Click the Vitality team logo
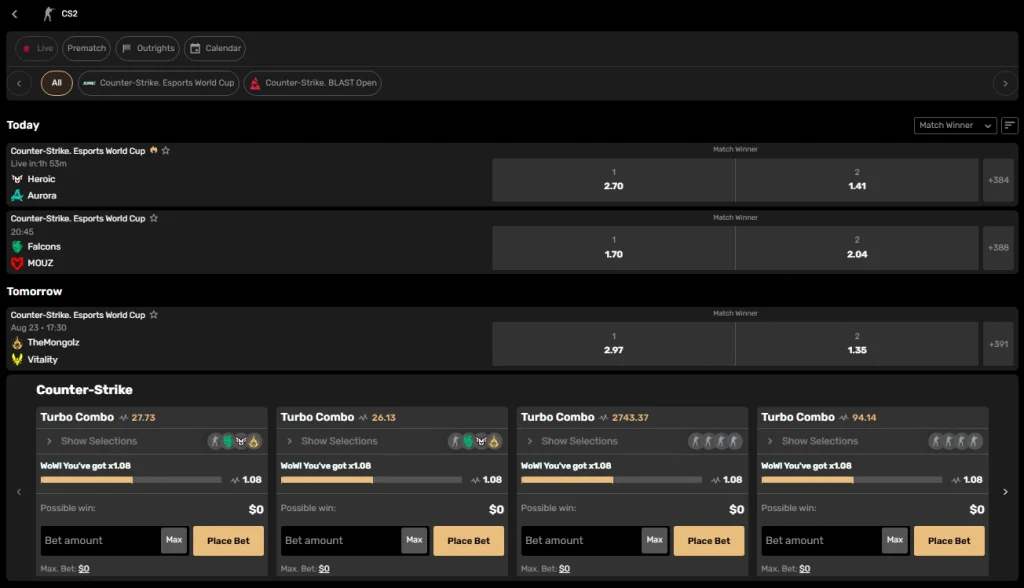This screenshot has height=588, width=1024. [17, 359]
